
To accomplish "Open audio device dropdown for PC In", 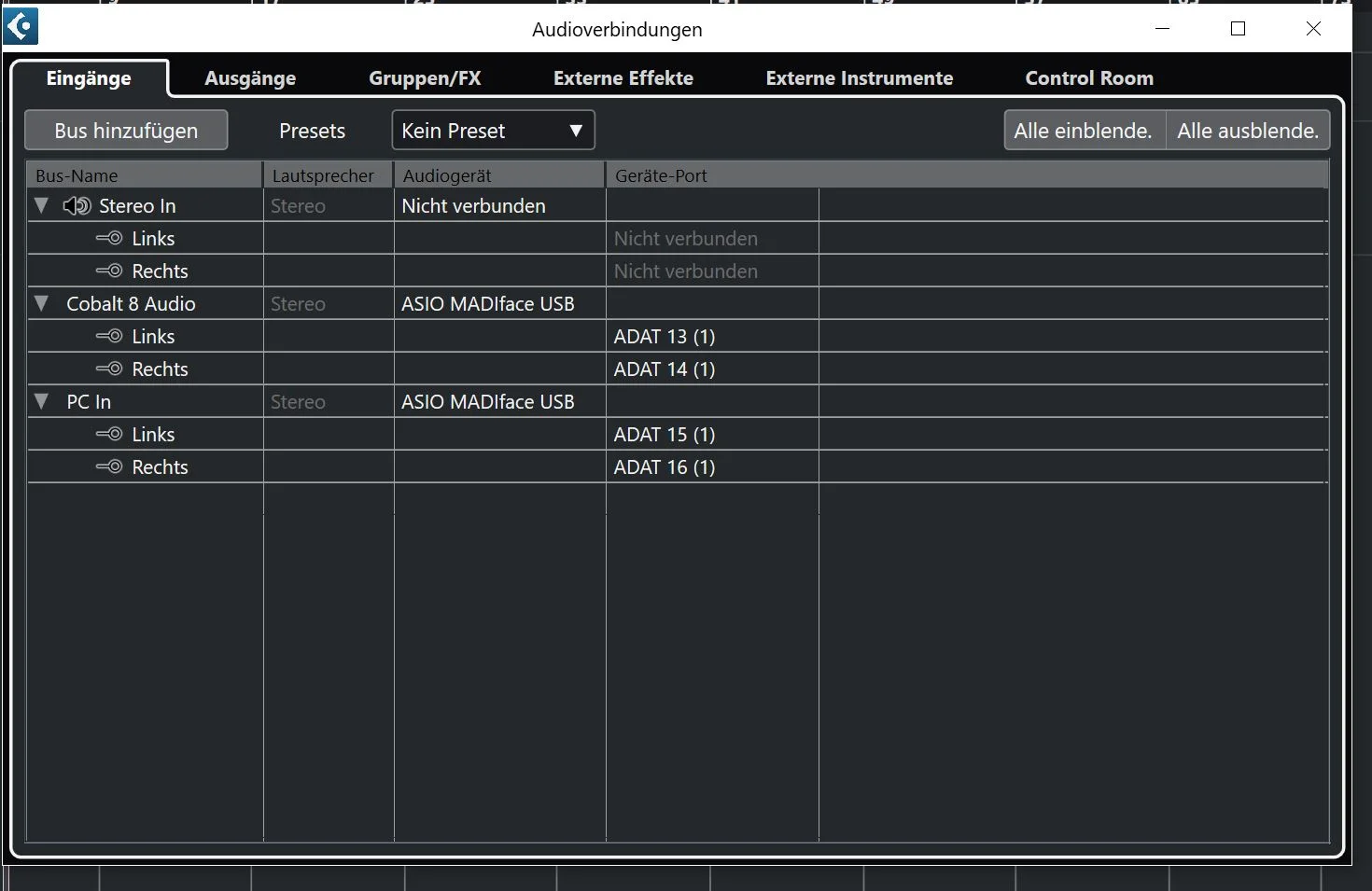I will point(499,401).
